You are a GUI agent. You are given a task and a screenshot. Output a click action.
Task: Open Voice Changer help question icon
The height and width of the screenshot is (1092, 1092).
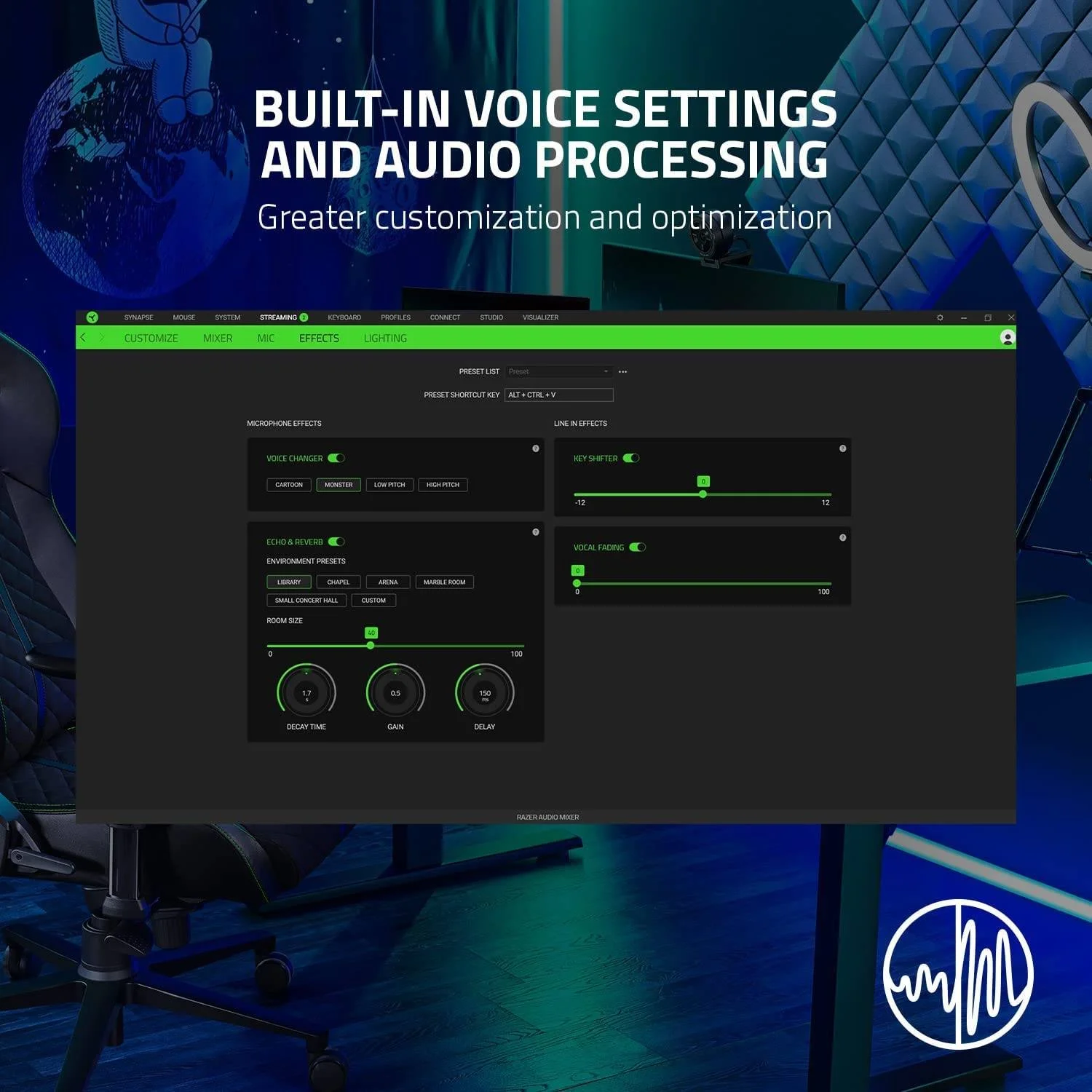pyautogui.click(x=536, y=448)
